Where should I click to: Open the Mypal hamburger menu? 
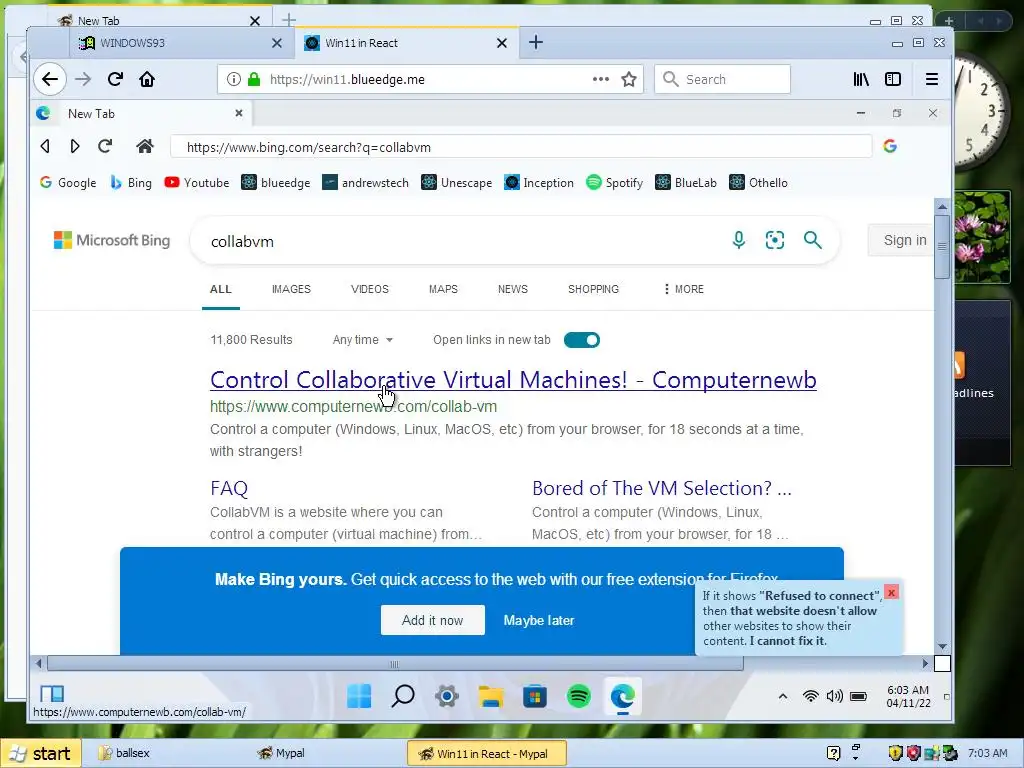pyautogui.click(x=932, y=79)
